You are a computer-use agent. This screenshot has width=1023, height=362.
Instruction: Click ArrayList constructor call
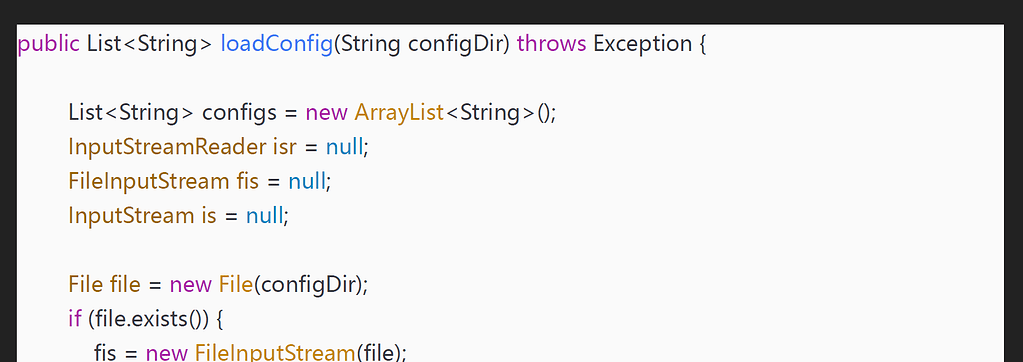coord(399,113)
